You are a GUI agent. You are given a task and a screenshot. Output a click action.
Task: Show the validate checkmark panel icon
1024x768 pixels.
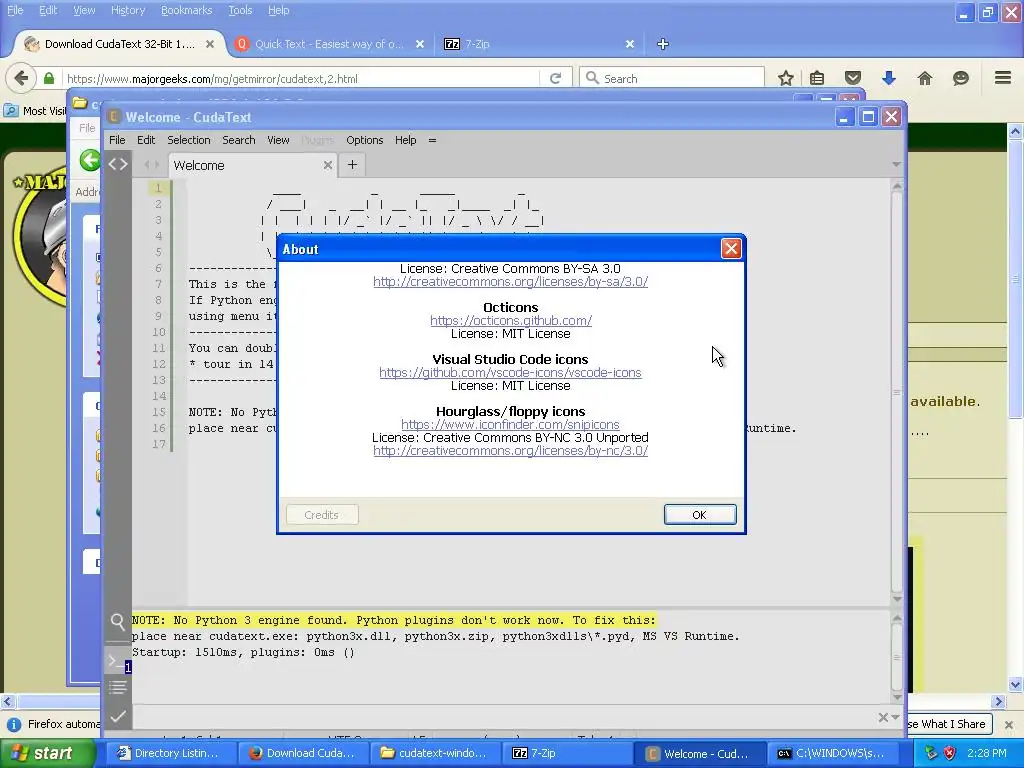pyautogui.click(x=118, y=716)
